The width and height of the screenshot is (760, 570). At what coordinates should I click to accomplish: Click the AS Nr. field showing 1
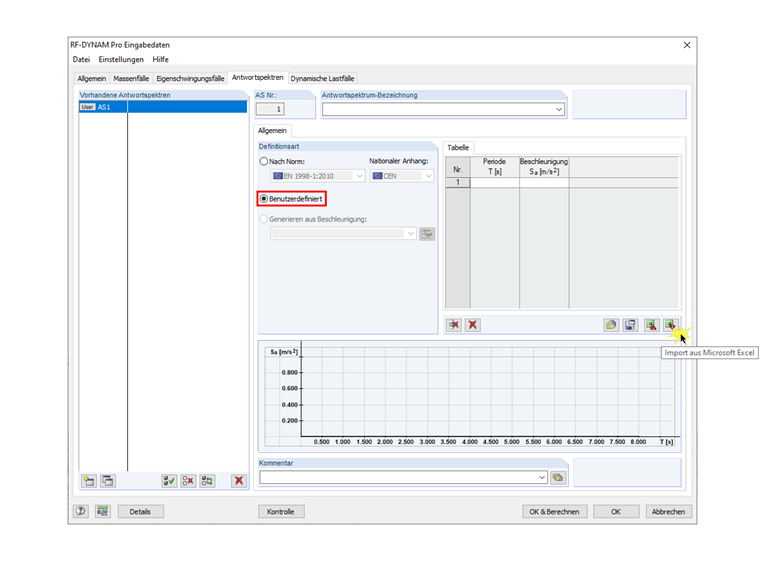[270, 109]
